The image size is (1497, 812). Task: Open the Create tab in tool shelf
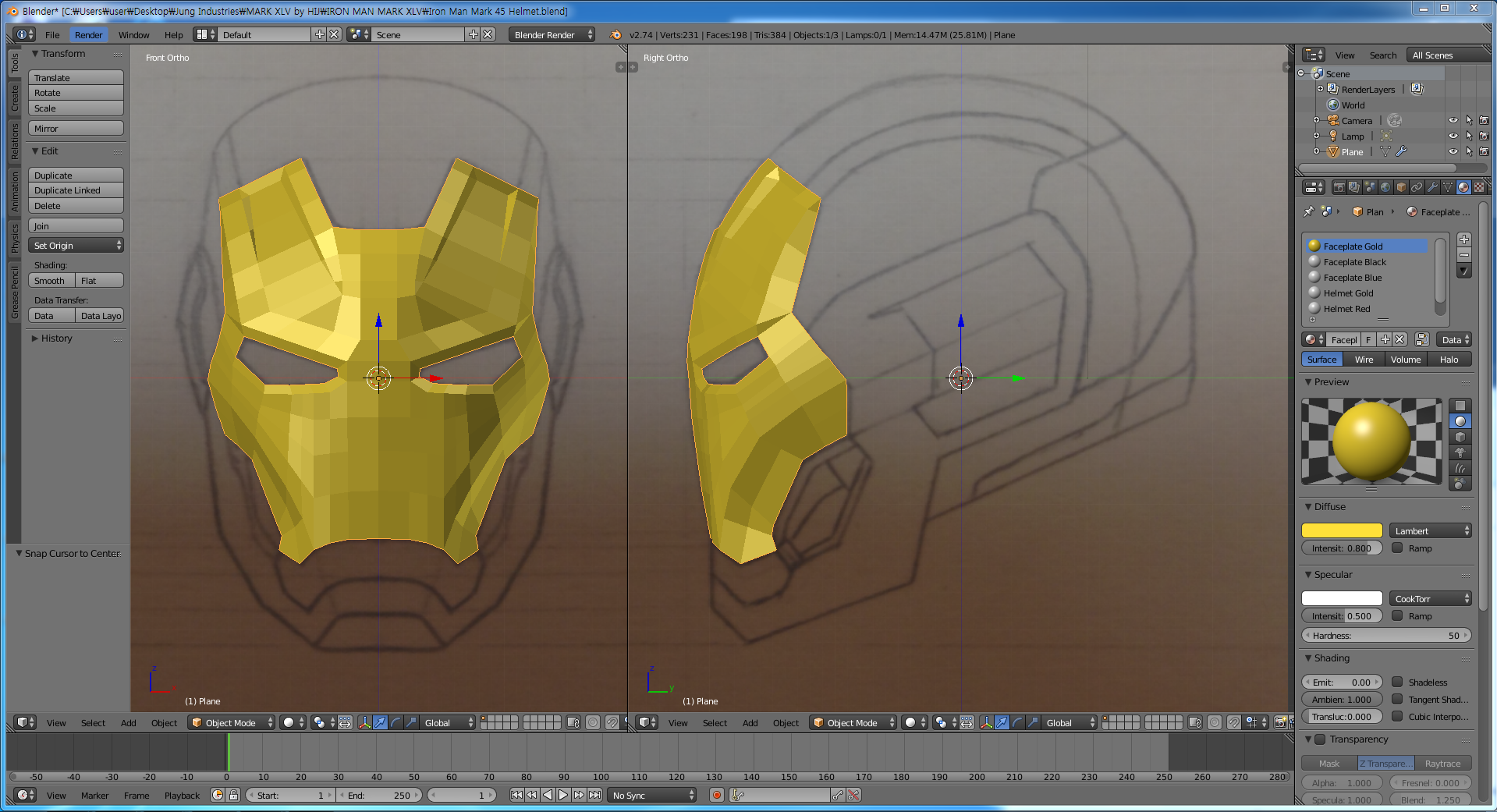pos(14,98)
